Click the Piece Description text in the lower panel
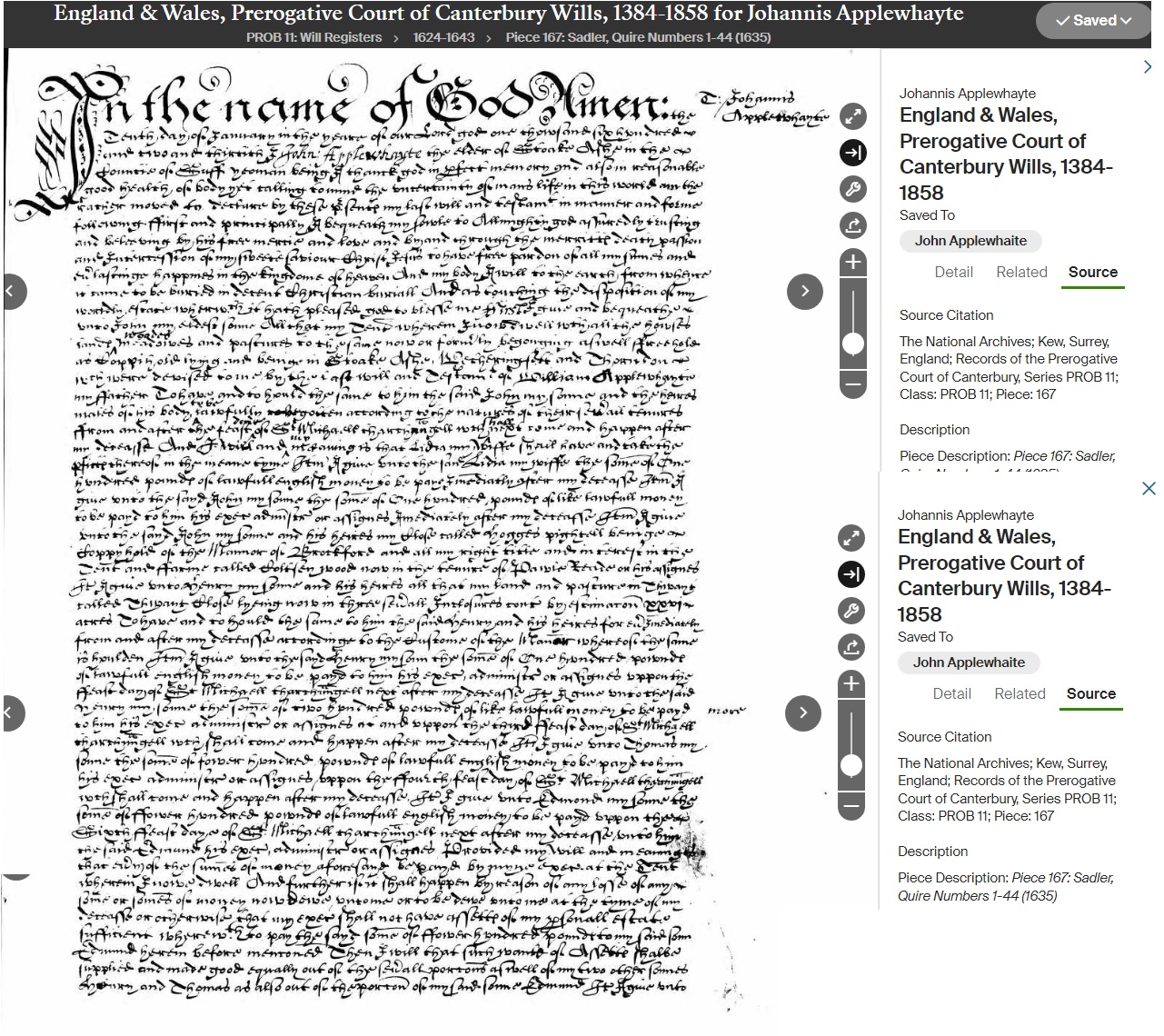 [1005, 887]
